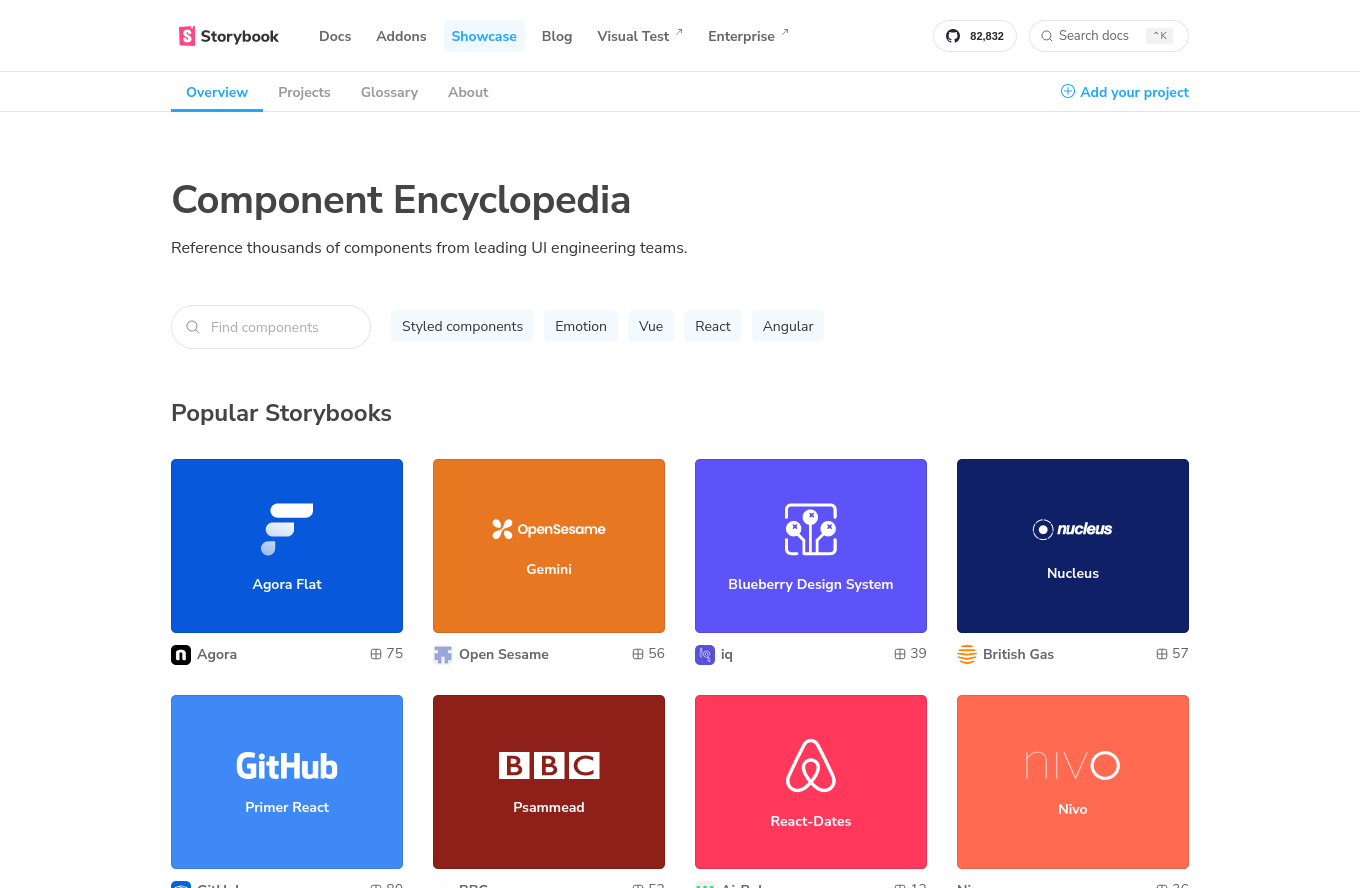Screen dimensions: 1360x888
Task: Filter by Styled components tag
Action: 462,326
